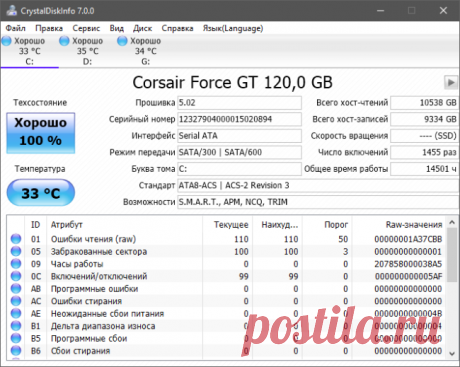
Task: Click the blue status orb for drive G:
Action: [122, 41]
